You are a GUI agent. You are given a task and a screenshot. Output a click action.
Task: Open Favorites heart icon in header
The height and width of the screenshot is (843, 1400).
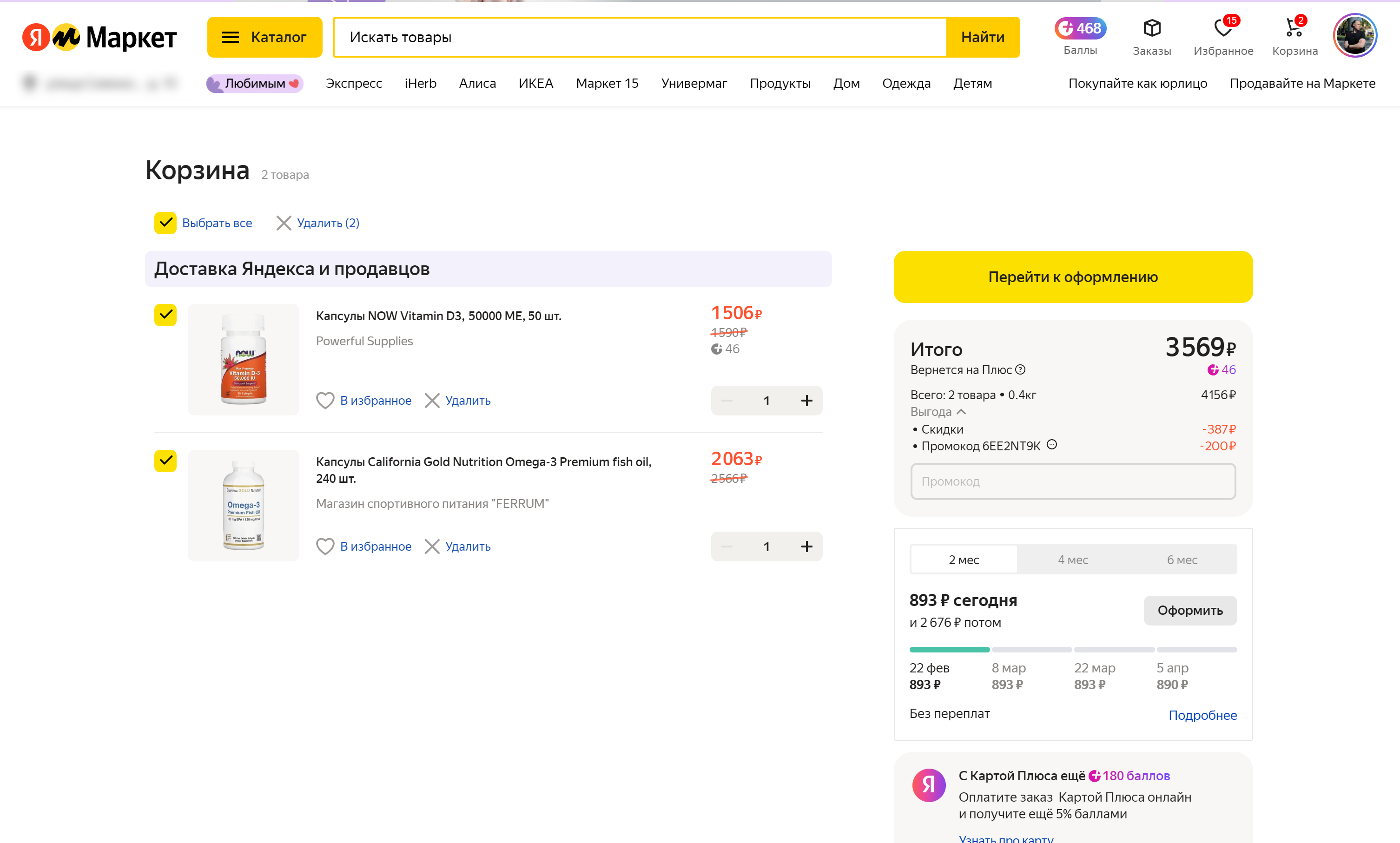[x=1223, y=28]
